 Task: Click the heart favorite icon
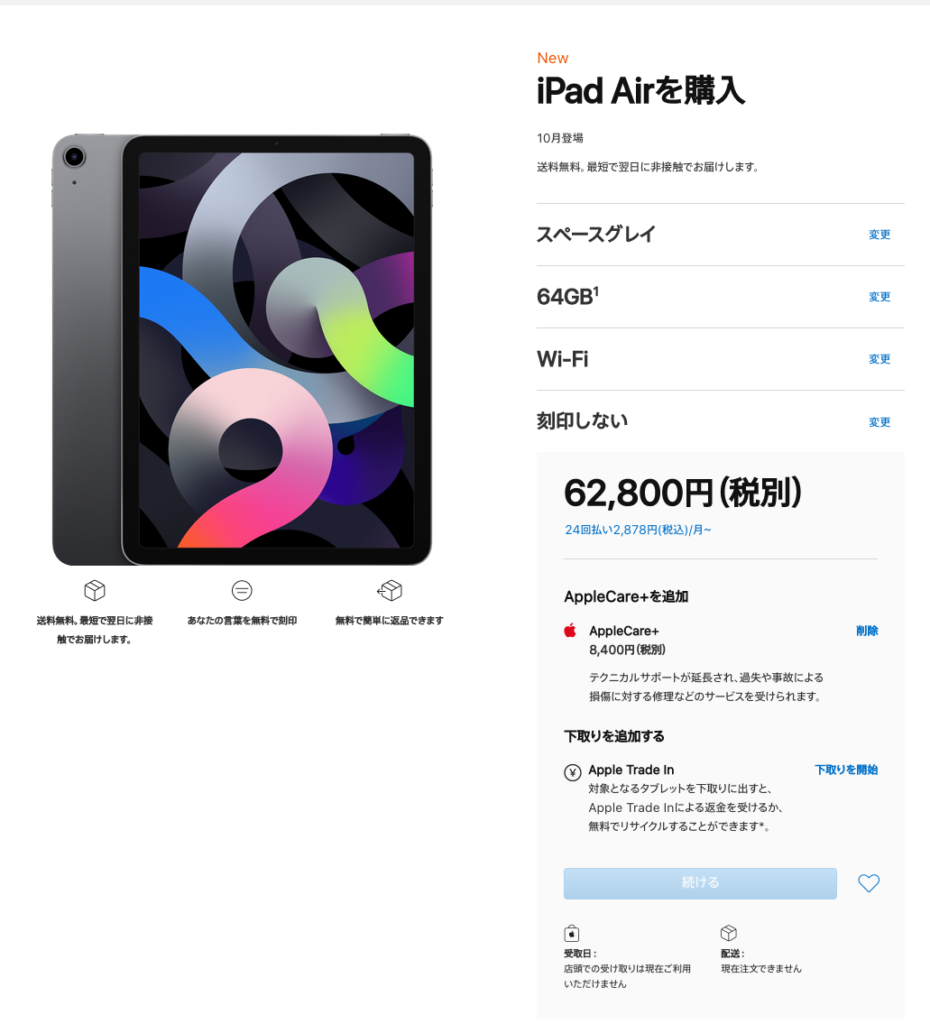click(868, 883)
